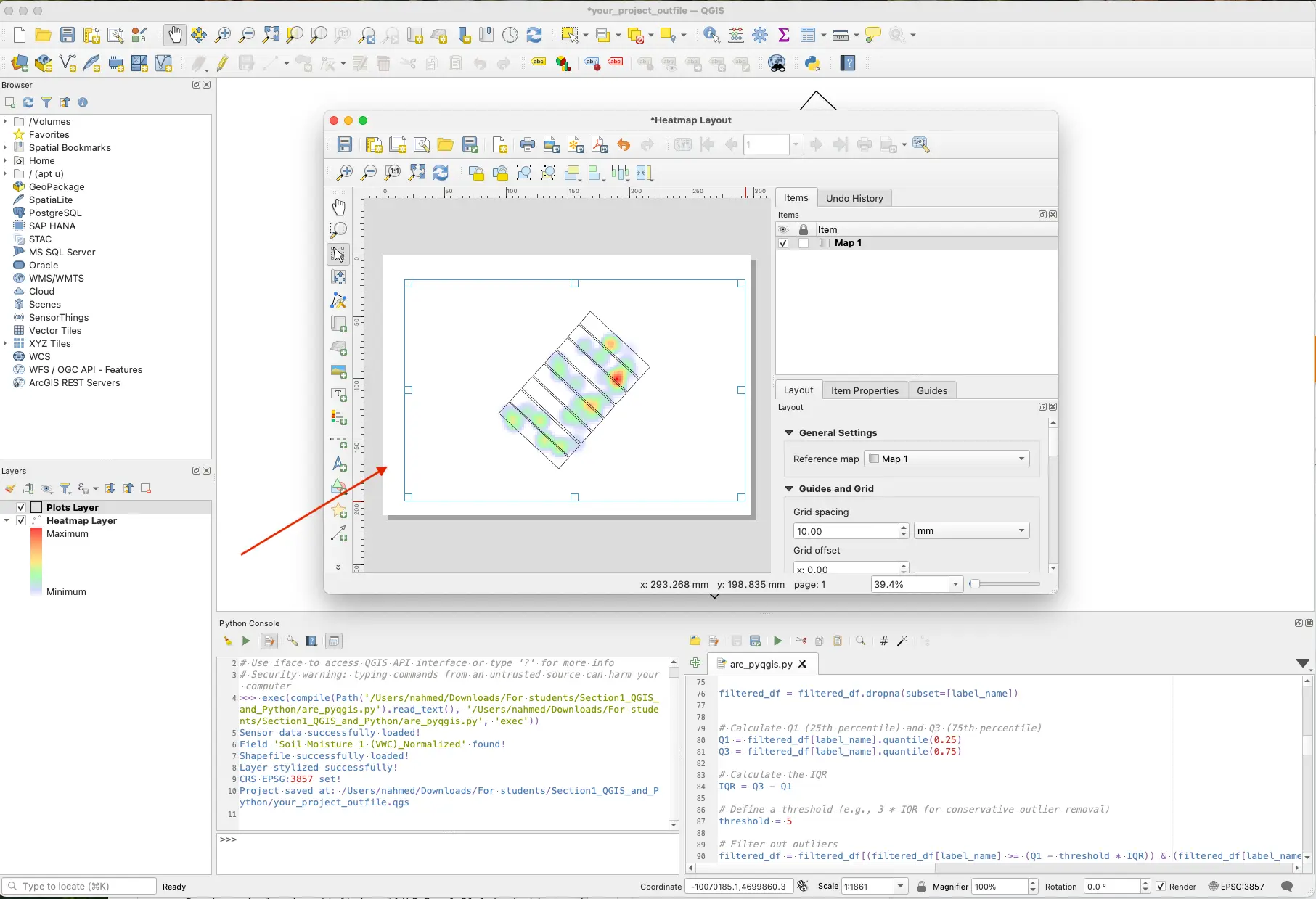Viewport: 1316px width, 899px height.
Task: Select the layout Zoom tool
Action: (x=338, y=231)
